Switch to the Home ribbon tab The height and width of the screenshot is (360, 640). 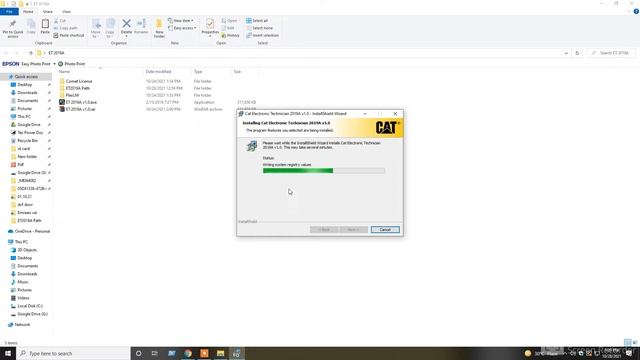point(28,12)
